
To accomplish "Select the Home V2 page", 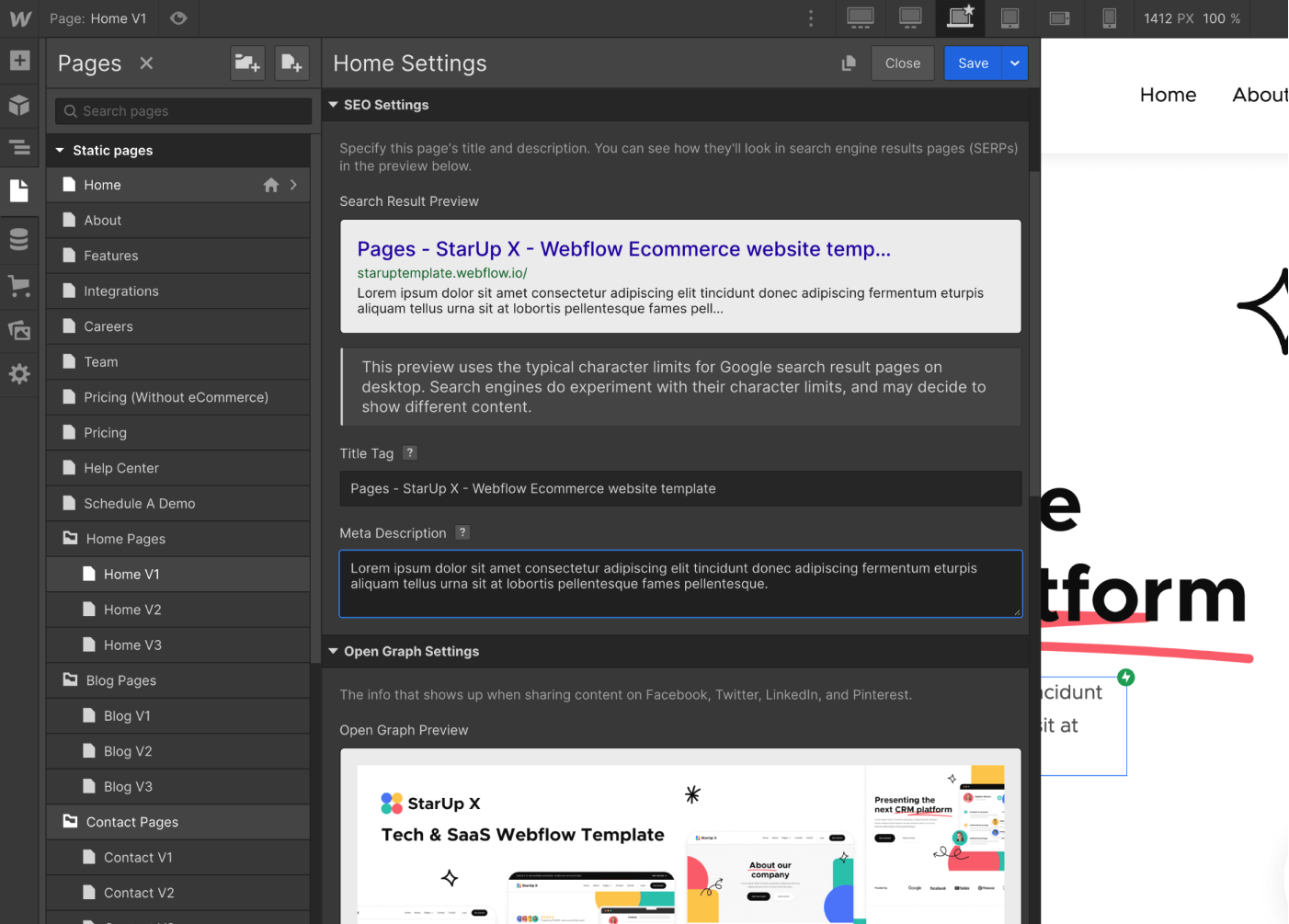I will 178,610.
